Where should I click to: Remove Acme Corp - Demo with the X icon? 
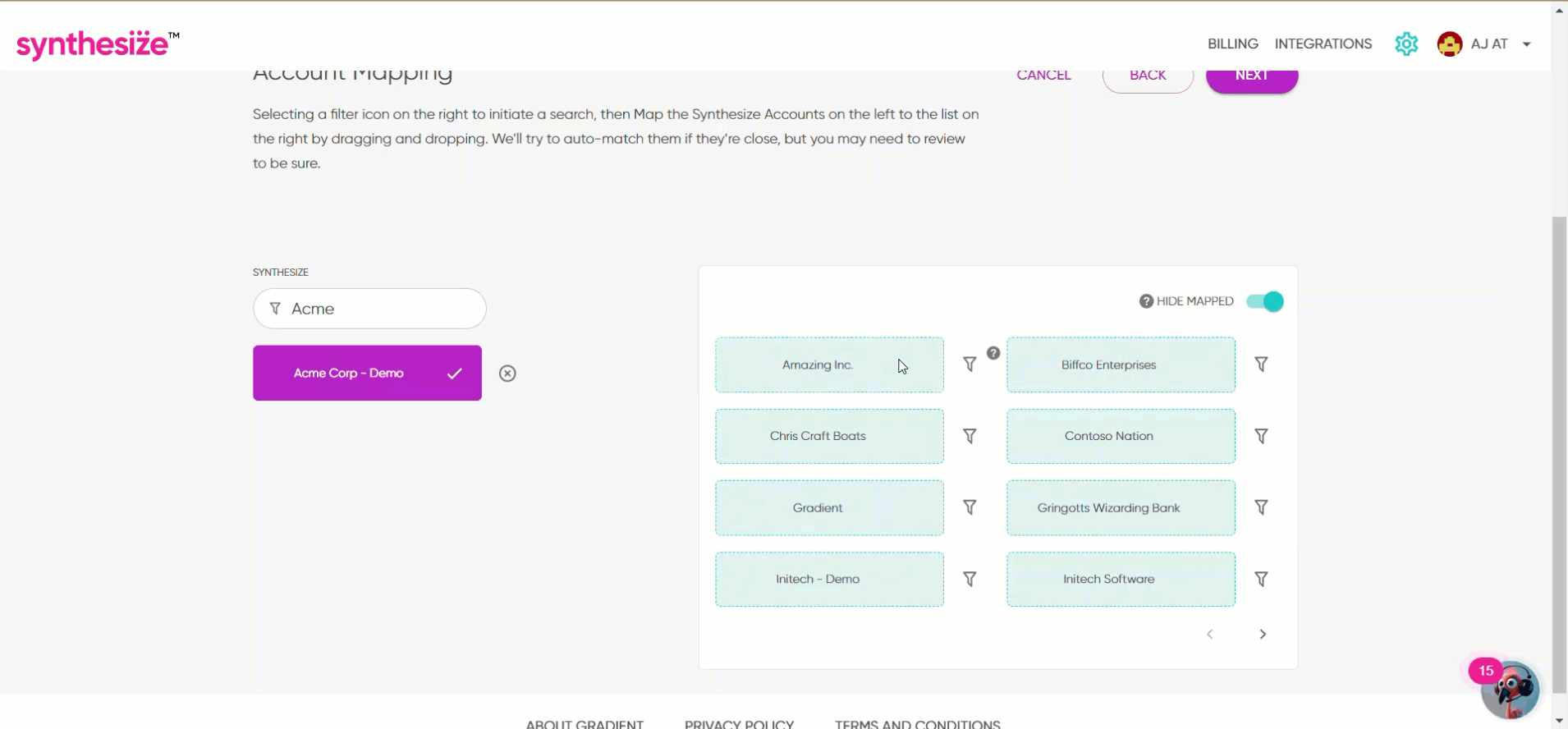[x=508, y=374]
